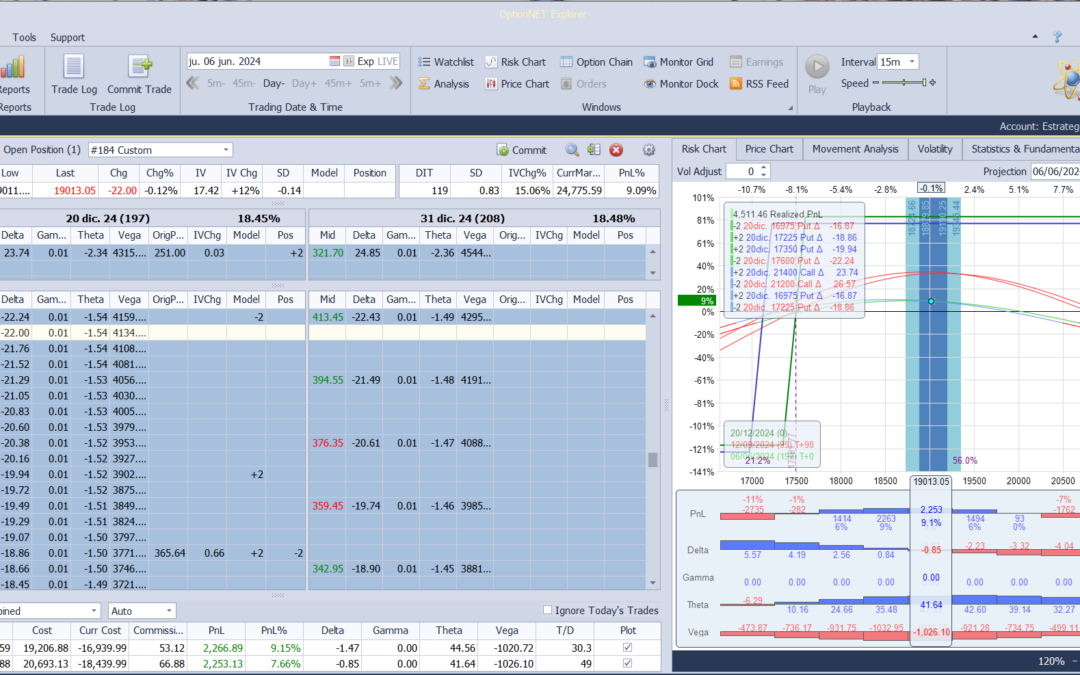This screenshot has height=675, width=1080.
Task: Open the Interval 15m dropdown
Action: (x=912, y=62)
